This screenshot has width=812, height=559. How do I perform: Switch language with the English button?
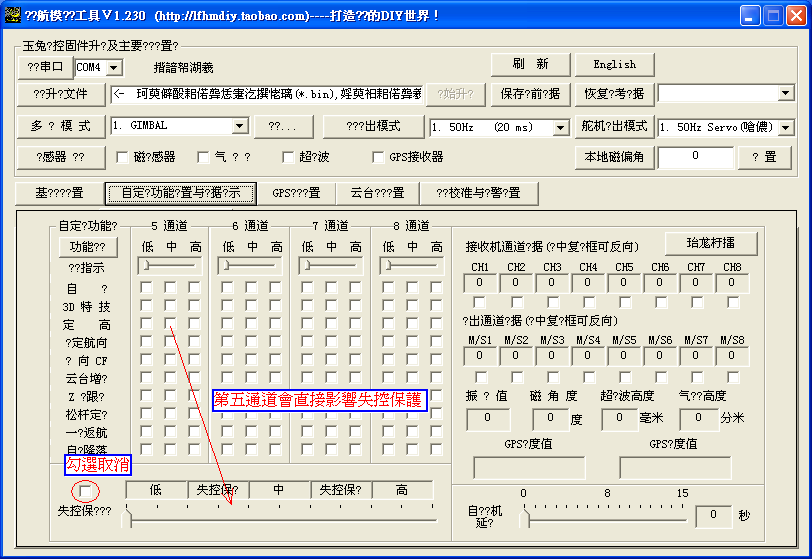(x=614, y=64)
